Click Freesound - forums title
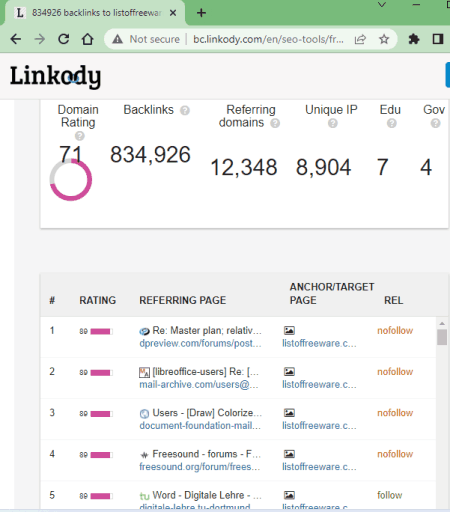Image resolution: width=450 pixels, height=512 pixels. (207, 454)
